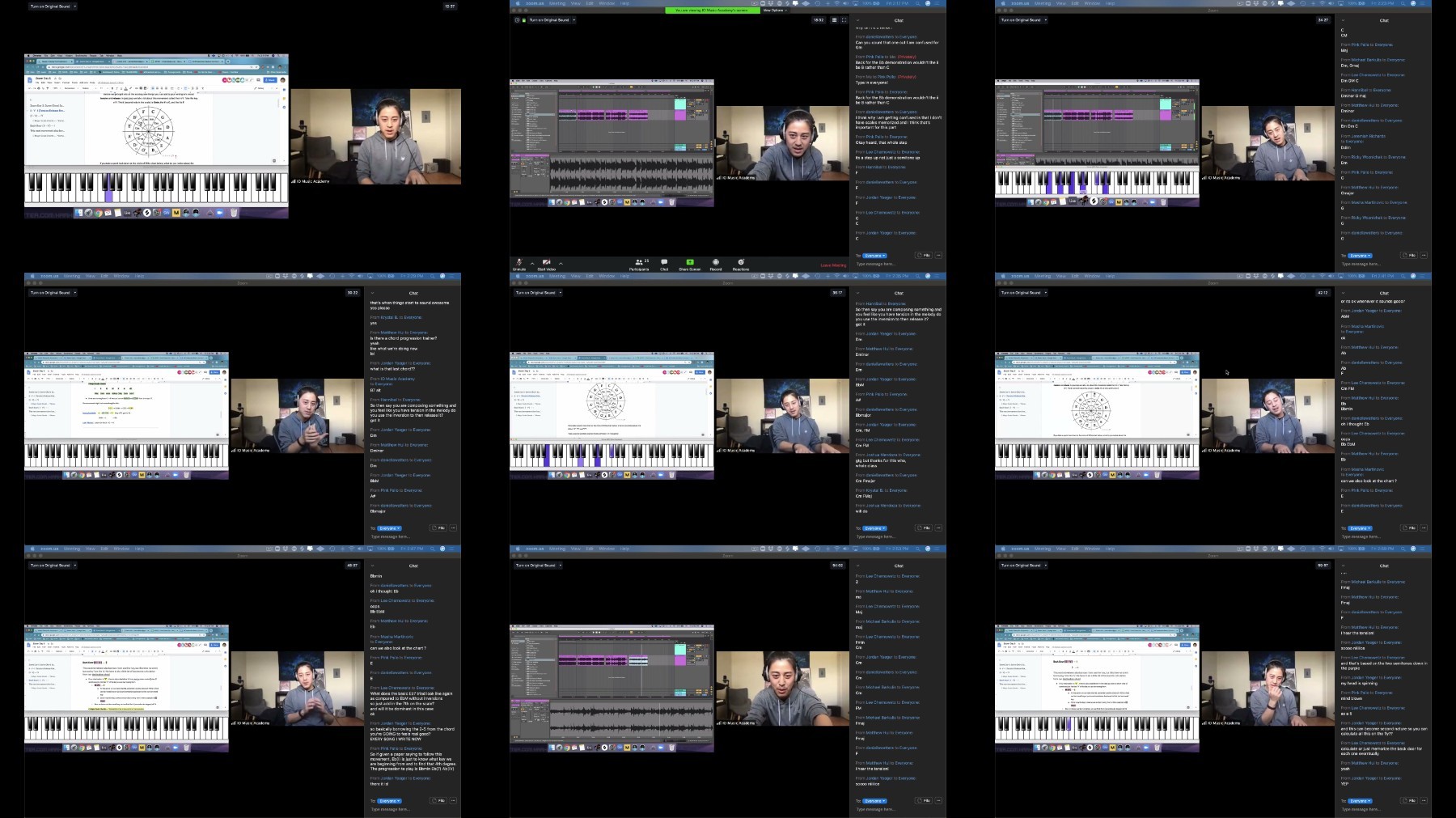The image size is (1456, 818).
Task: Open chat More options in the 36:17 frame
Action: coord(938,528)
